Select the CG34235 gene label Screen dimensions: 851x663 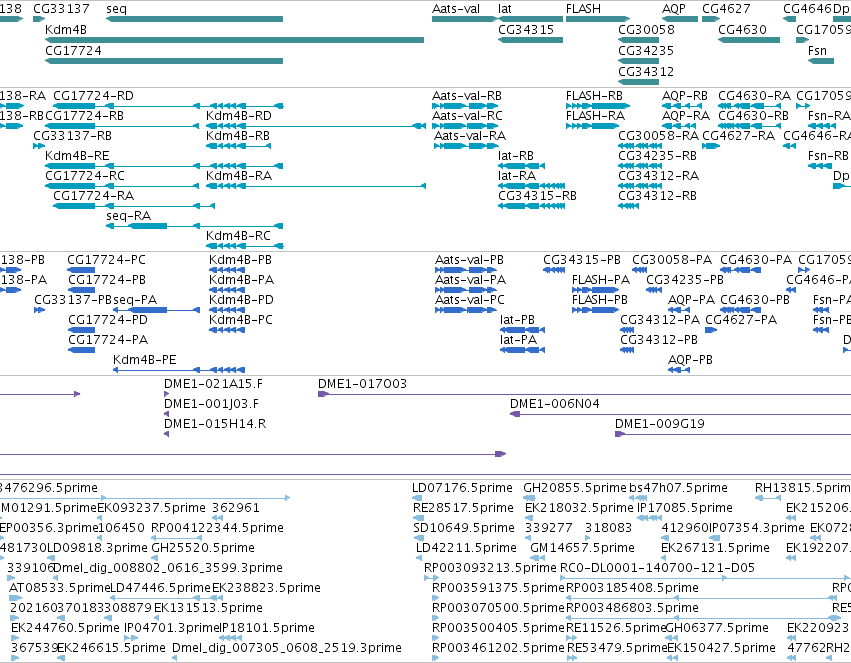pos(646,50)
